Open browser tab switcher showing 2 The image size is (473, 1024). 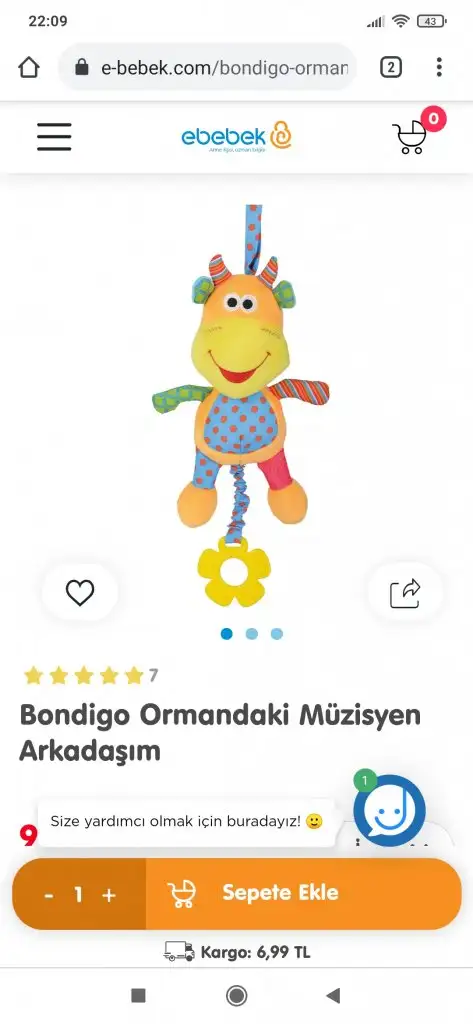pos(391,67)
